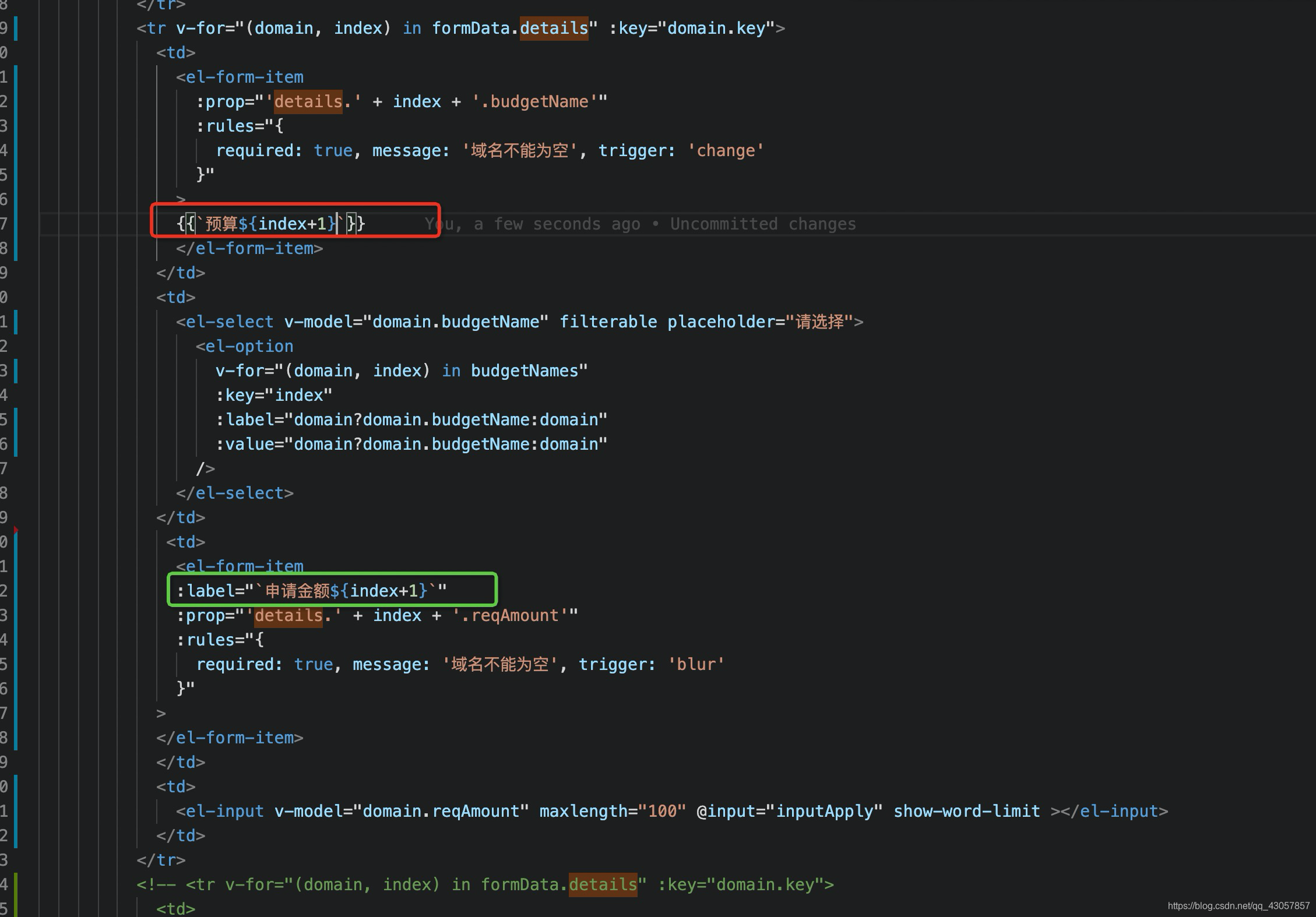Place cursor on the :key="index" line

point(274,396)
